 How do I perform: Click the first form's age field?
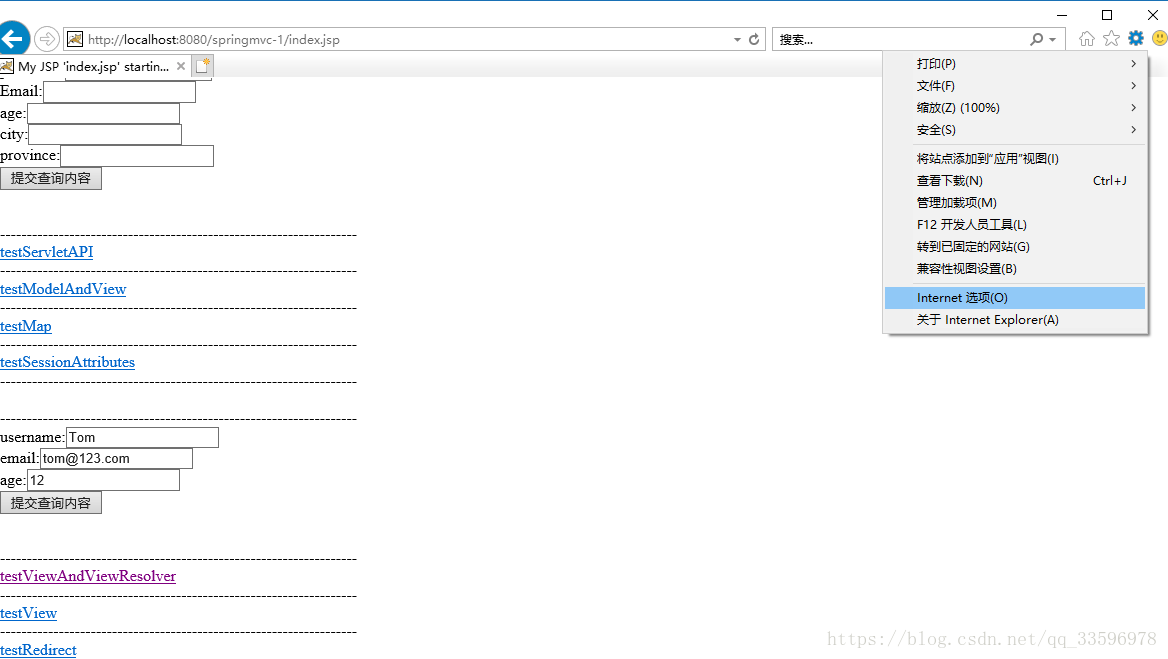tap(104, 113)
